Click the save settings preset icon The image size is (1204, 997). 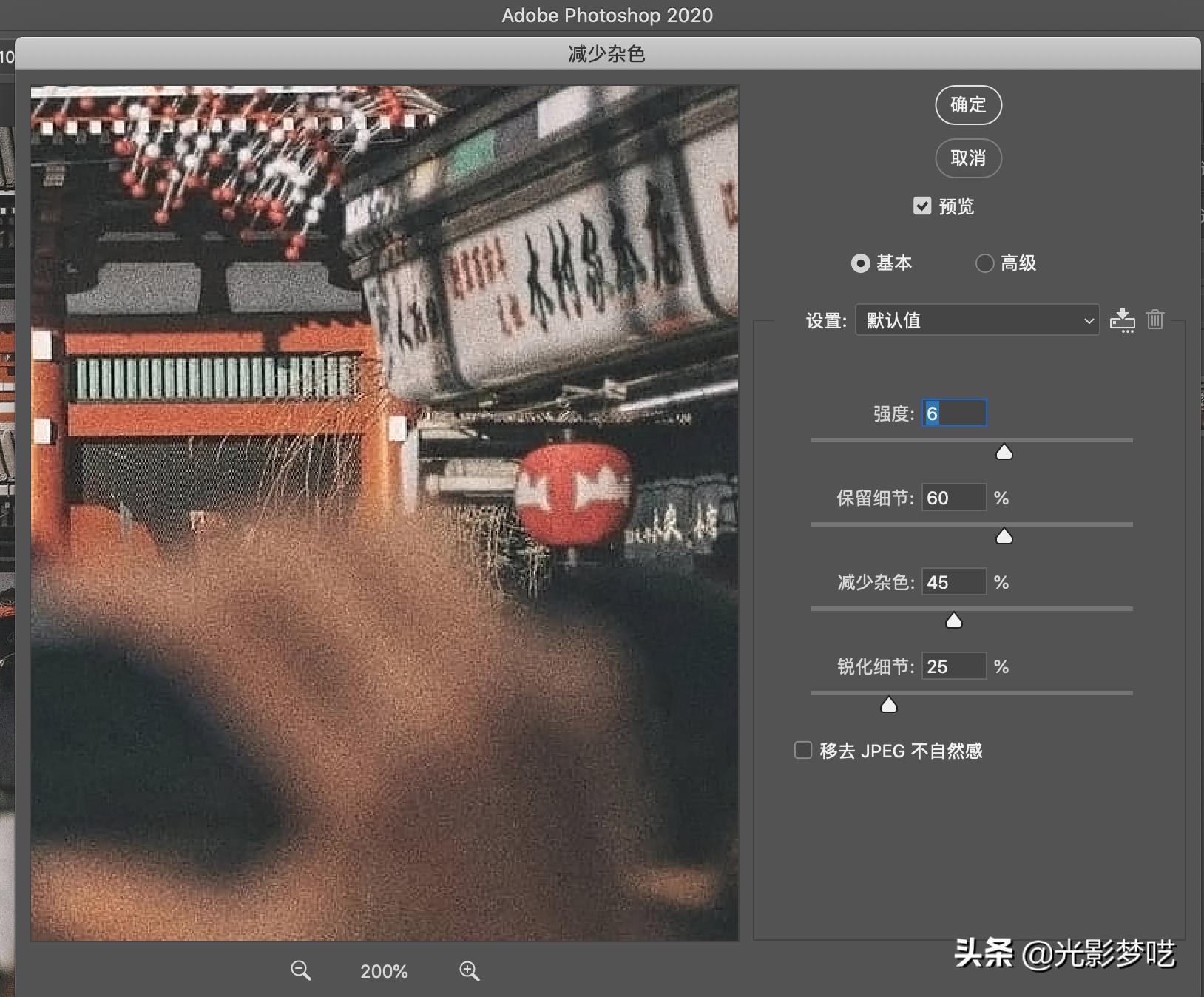(1124, 320)
